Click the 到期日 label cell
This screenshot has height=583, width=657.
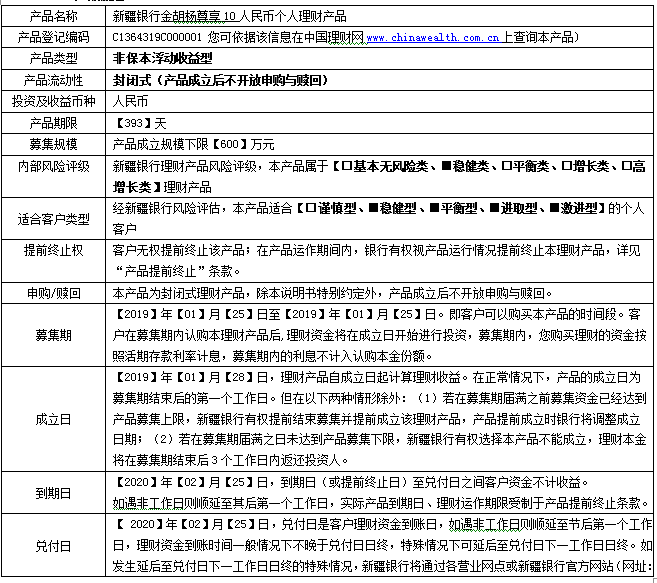click(53, 493)
